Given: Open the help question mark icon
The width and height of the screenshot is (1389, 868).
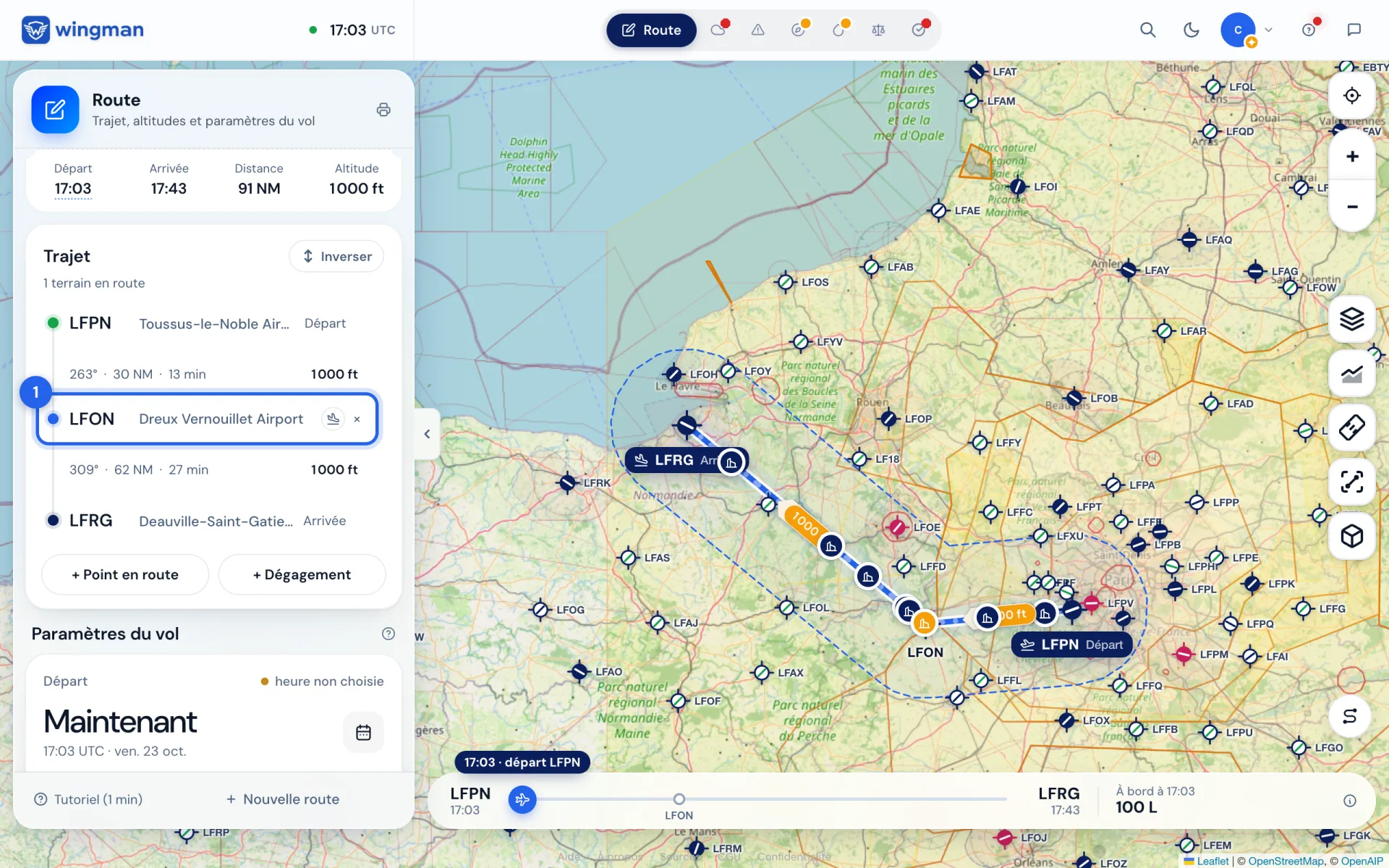Looking at the screenshot, I should (x=1309, y=30).
